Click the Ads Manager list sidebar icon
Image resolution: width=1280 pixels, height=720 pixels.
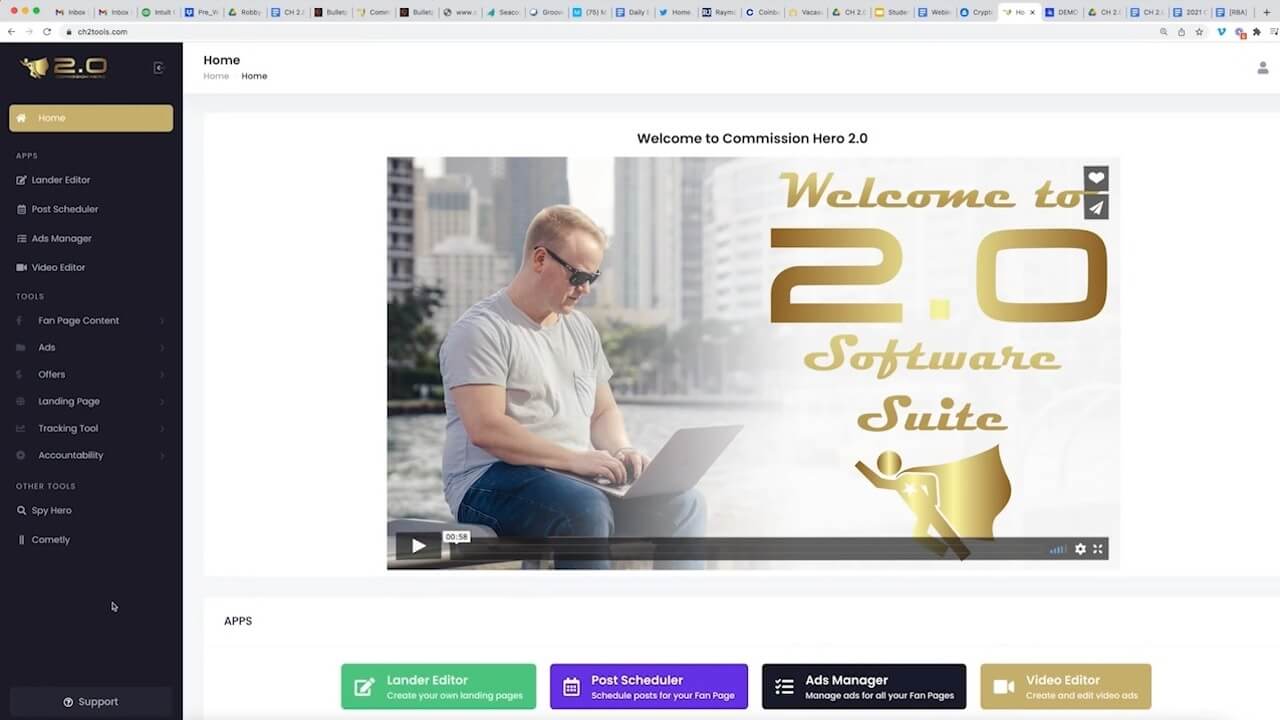pyautogui.click(x=22, y=238)
